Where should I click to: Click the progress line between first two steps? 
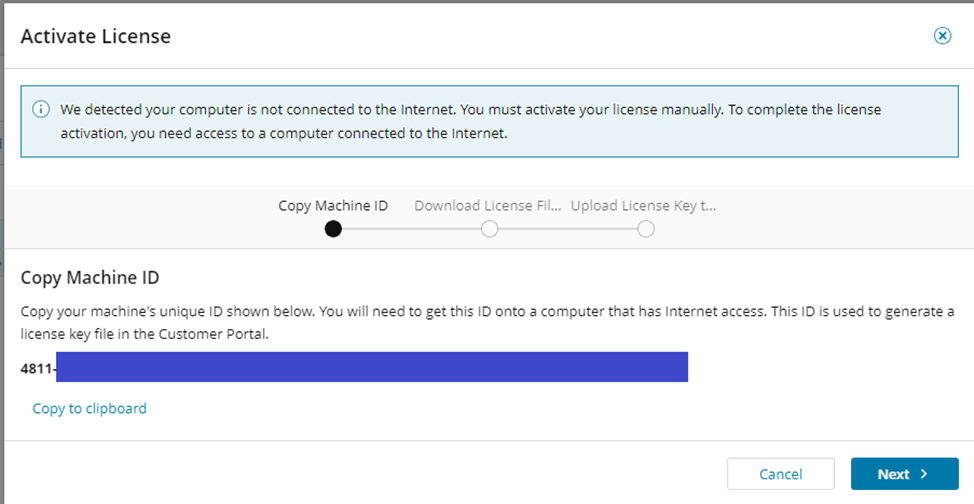[411, 229]
